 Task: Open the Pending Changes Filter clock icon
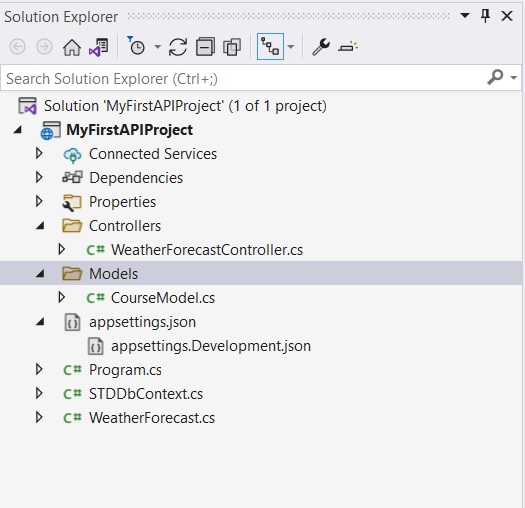[136, 46]
